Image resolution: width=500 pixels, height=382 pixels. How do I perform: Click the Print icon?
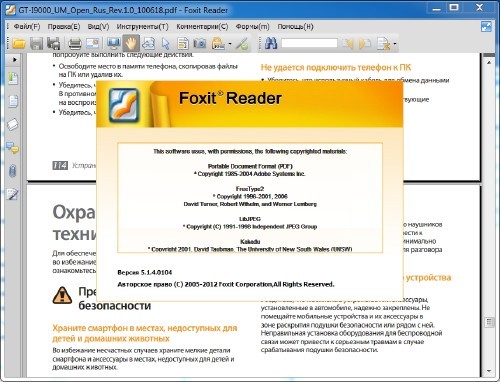pos(75,44)
